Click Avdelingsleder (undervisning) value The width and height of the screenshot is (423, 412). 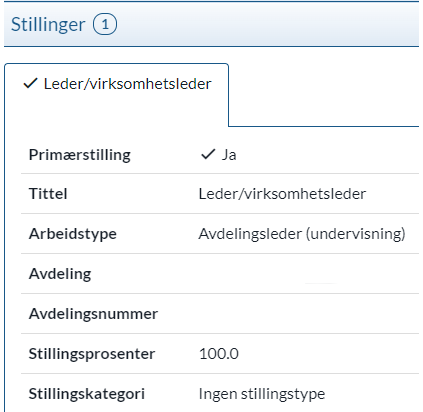(x=302, y=234)
